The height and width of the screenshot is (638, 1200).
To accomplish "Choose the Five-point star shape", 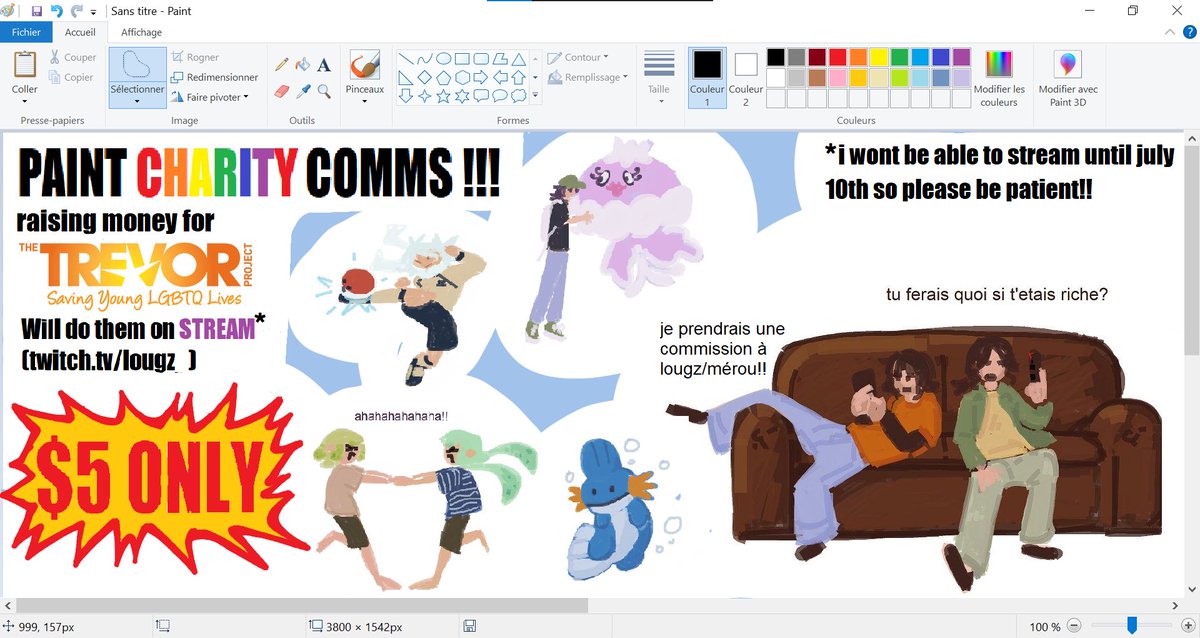I will point(444,96).
